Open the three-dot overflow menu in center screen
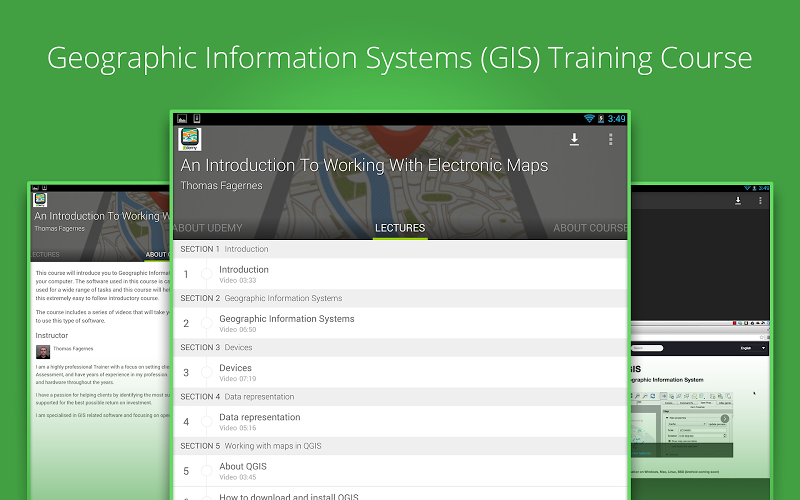 pyautogui.click(x=610, y=139)
